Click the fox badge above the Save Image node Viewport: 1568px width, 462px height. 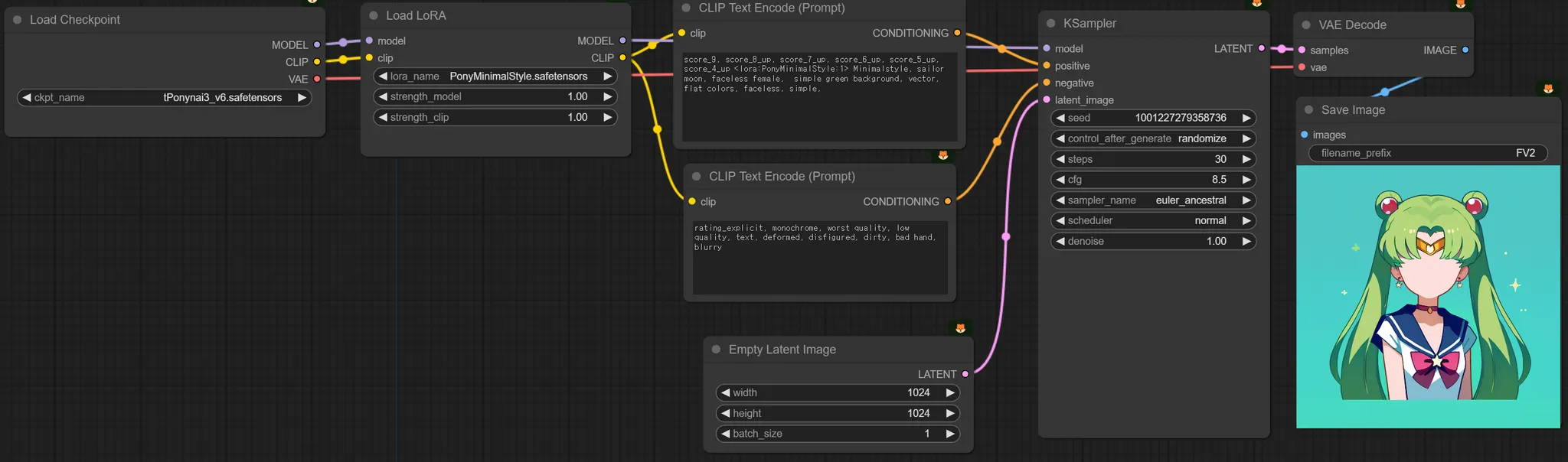(1548, 89)
